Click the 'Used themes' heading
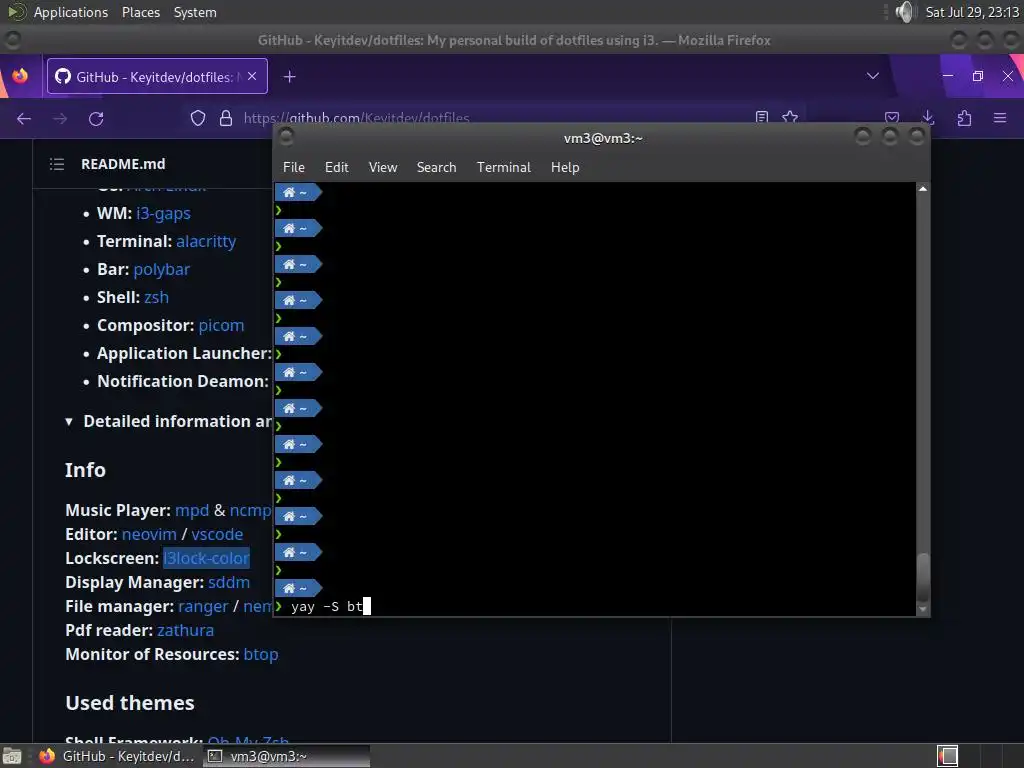Viewport: 1024px width, 768px height. coord(130,703)
